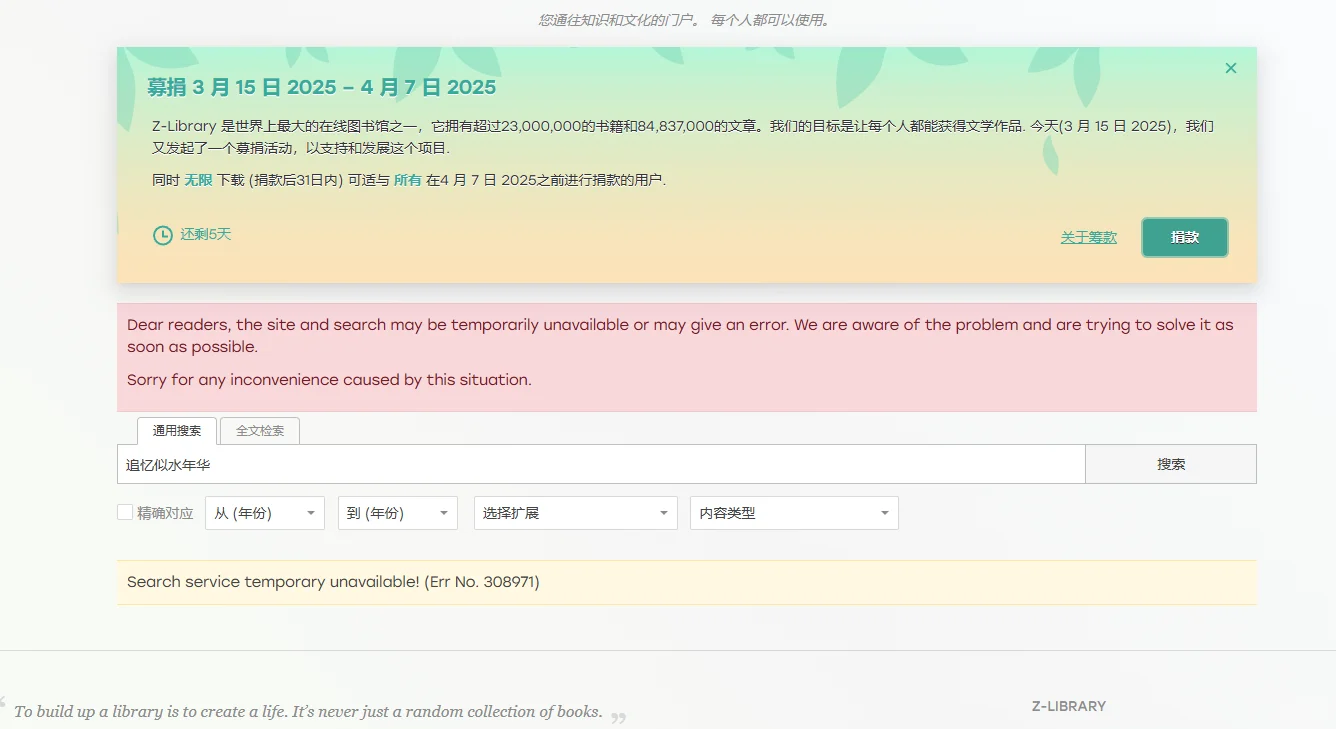Click the library quote in the footer
This screenshot has height=729, width=1336.
(x=308, y=712)
